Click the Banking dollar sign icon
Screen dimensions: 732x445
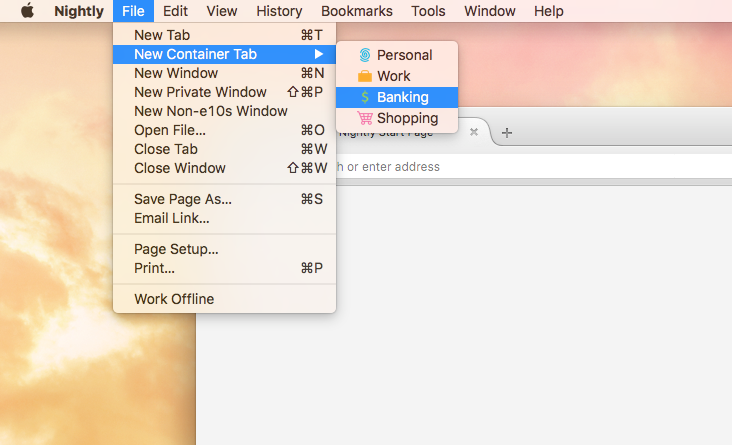tap(365, 97)
